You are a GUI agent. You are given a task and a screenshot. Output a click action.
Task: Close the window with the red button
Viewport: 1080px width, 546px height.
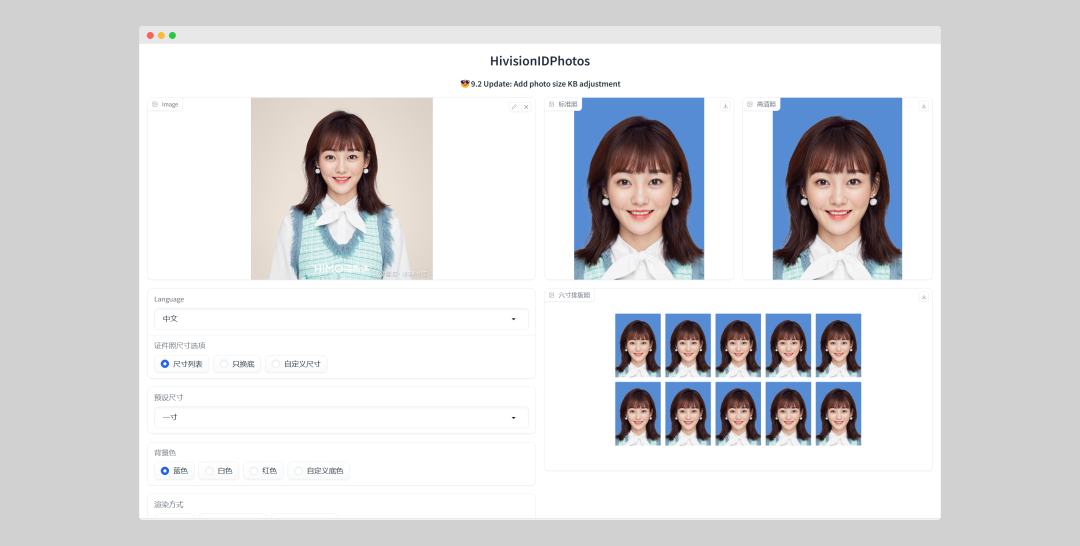coord(150,35)
